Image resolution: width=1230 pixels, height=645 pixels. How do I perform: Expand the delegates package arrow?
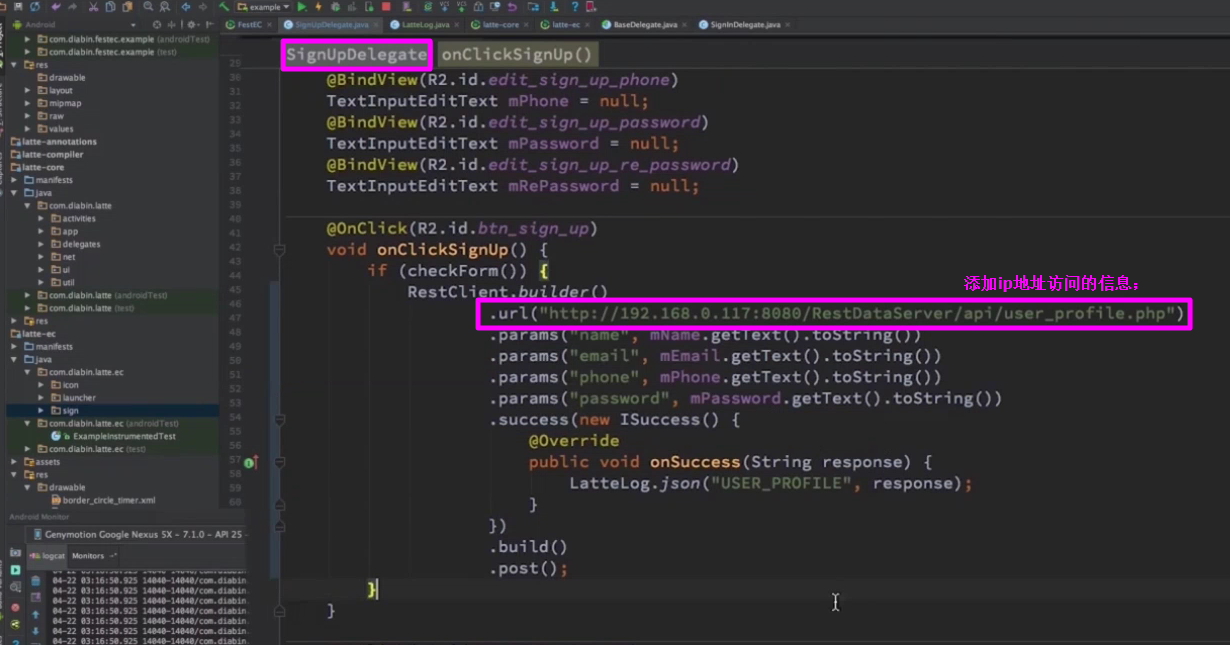click(x=42, y=244)
